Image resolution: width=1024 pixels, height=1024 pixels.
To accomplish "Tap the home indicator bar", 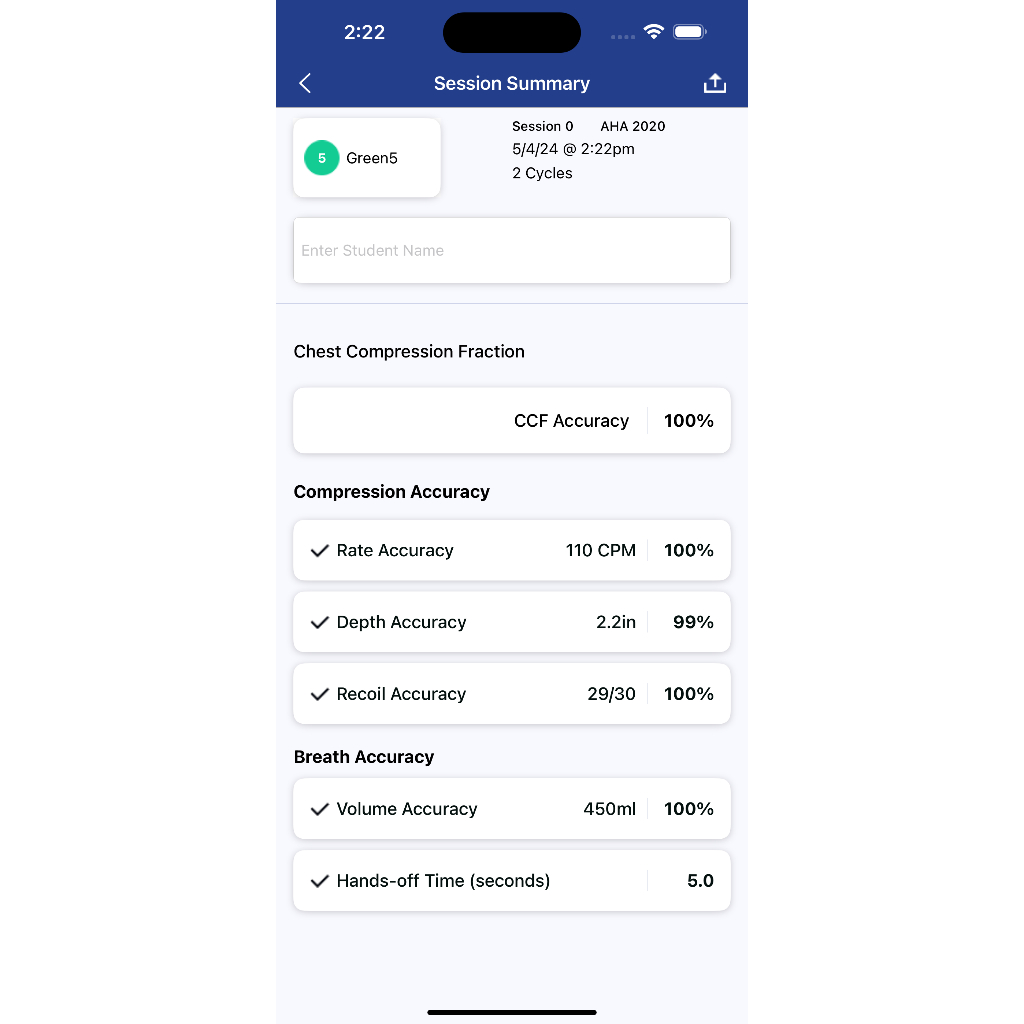I will coord(512,1012).
